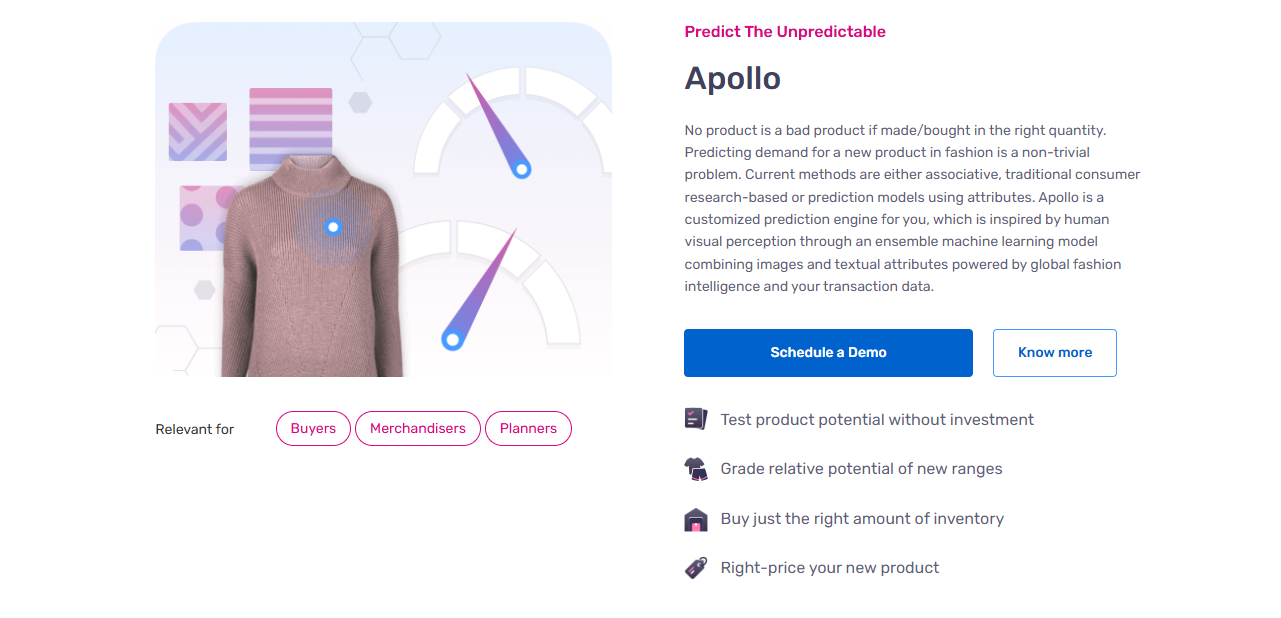Screen dimensions: 1281x618
Task: Select the Merchandisers tag
Action: coord(418,428)
